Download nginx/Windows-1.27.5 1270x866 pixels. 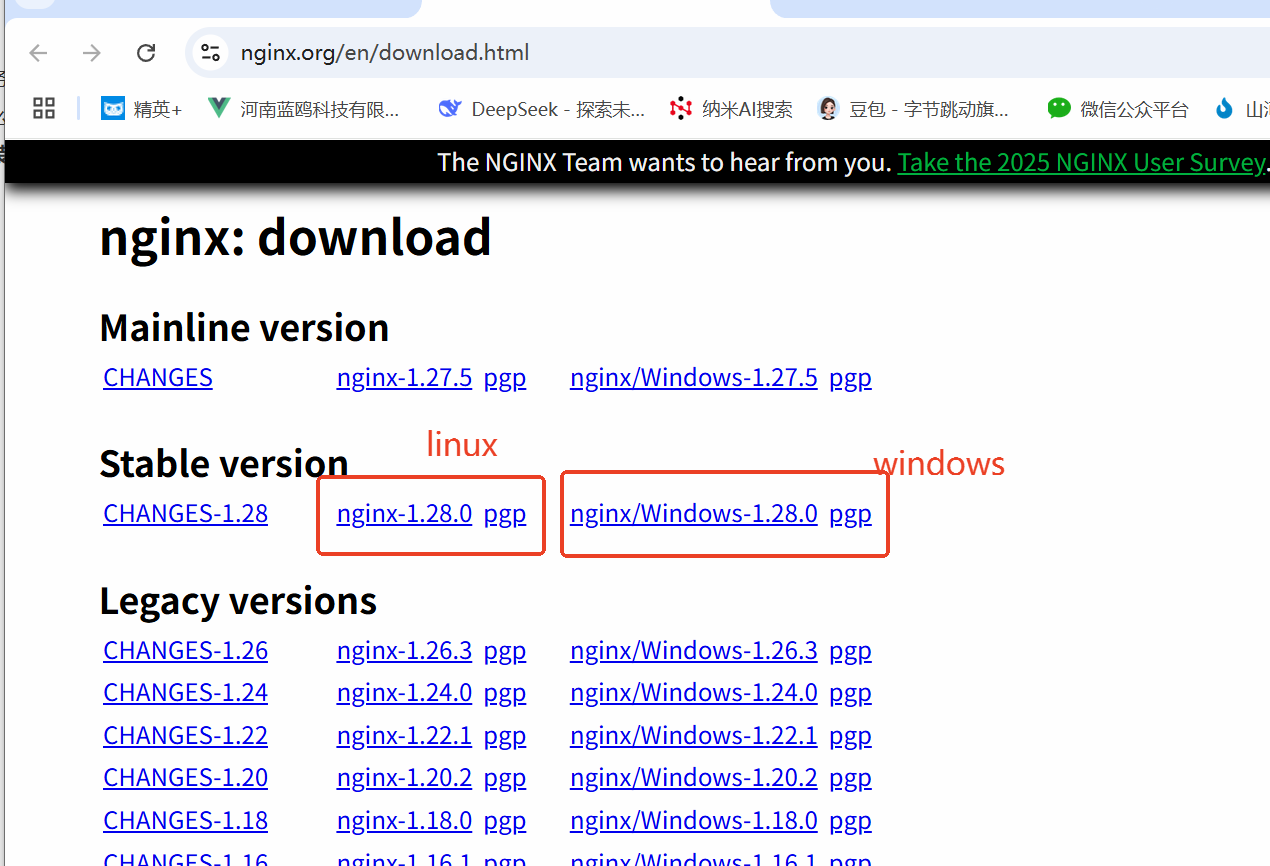point(694,378)
